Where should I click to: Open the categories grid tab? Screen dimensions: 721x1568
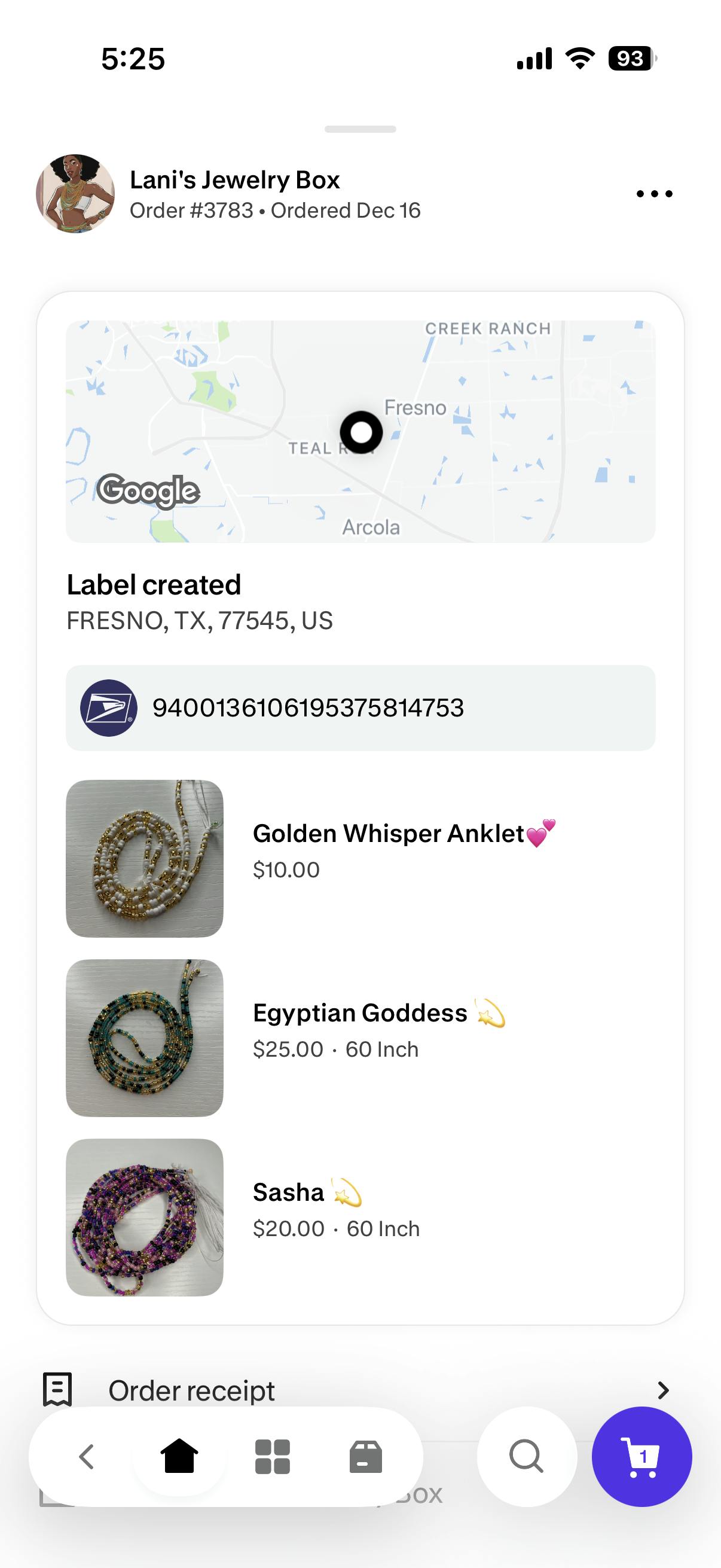click(272, 1457)
